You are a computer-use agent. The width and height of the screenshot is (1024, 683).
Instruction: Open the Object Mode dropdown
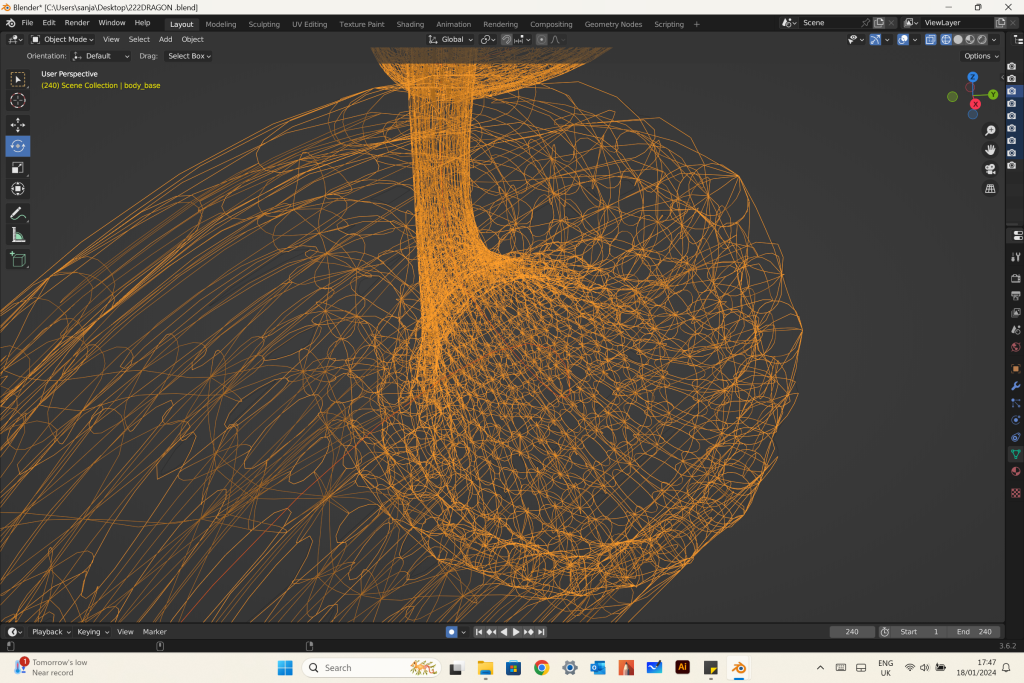pos(63,40)
